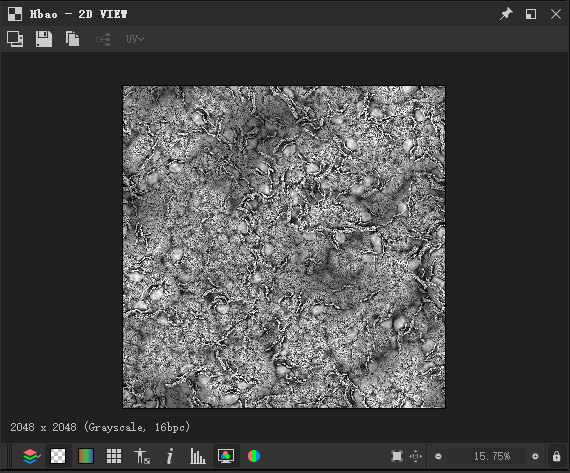Toggle the tiling grid view
This screenshot has height=473, width=570.
point(114,456)
